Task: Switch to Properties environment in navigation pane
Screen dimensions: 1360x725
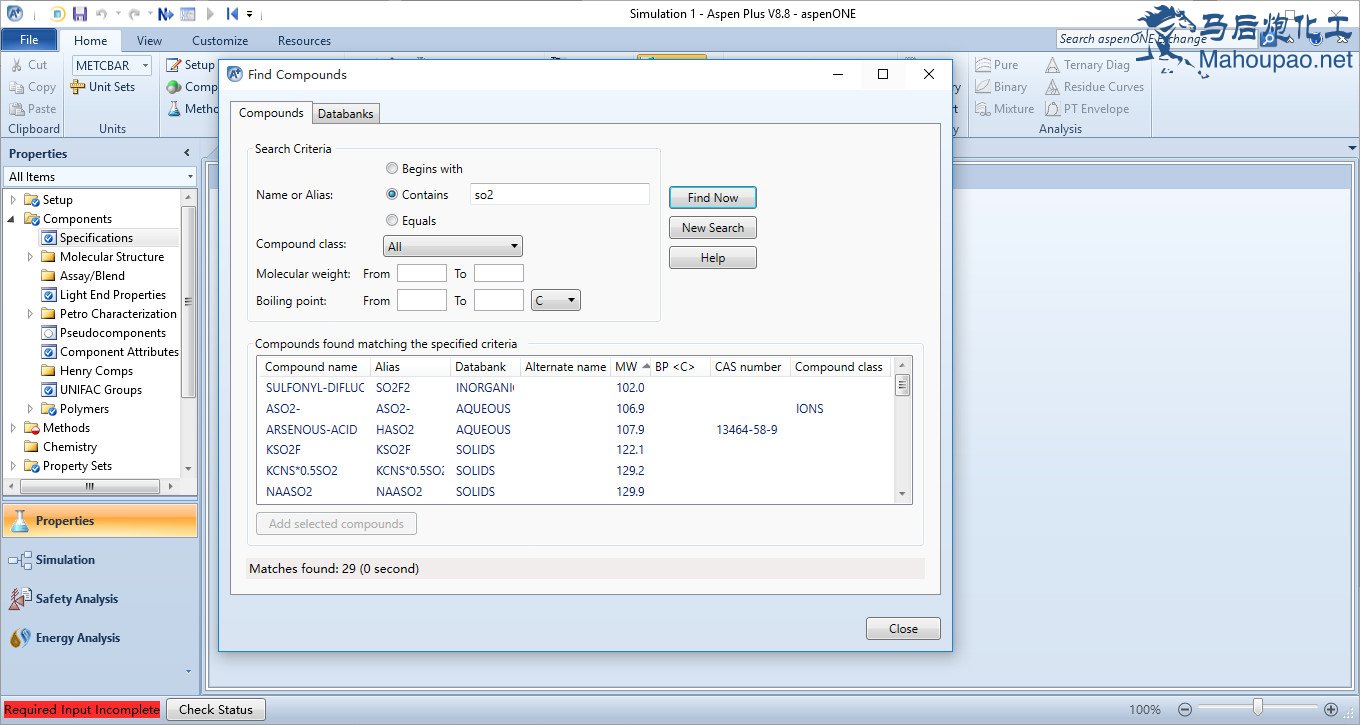Action: point(99,521)
